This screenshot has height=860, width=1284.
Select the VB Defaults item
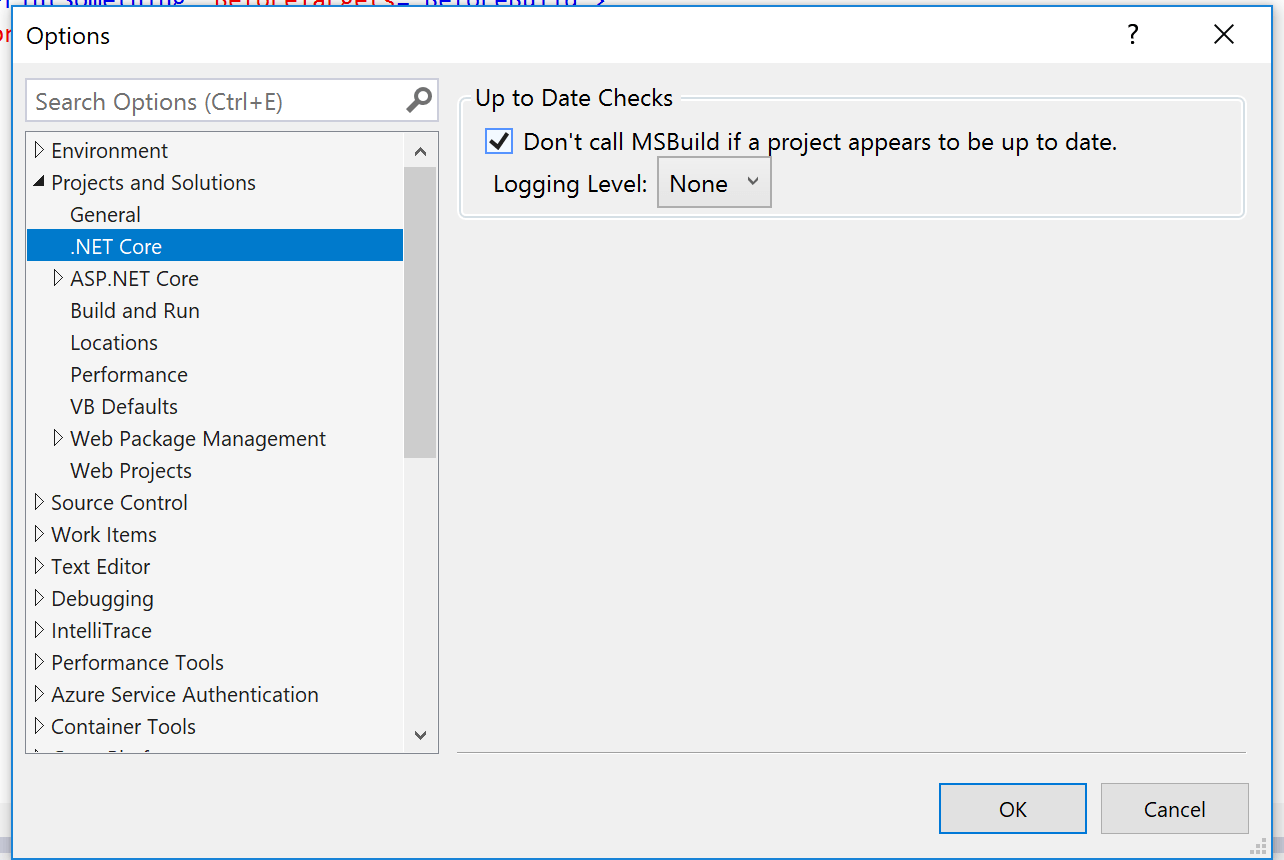coord(124,407)
